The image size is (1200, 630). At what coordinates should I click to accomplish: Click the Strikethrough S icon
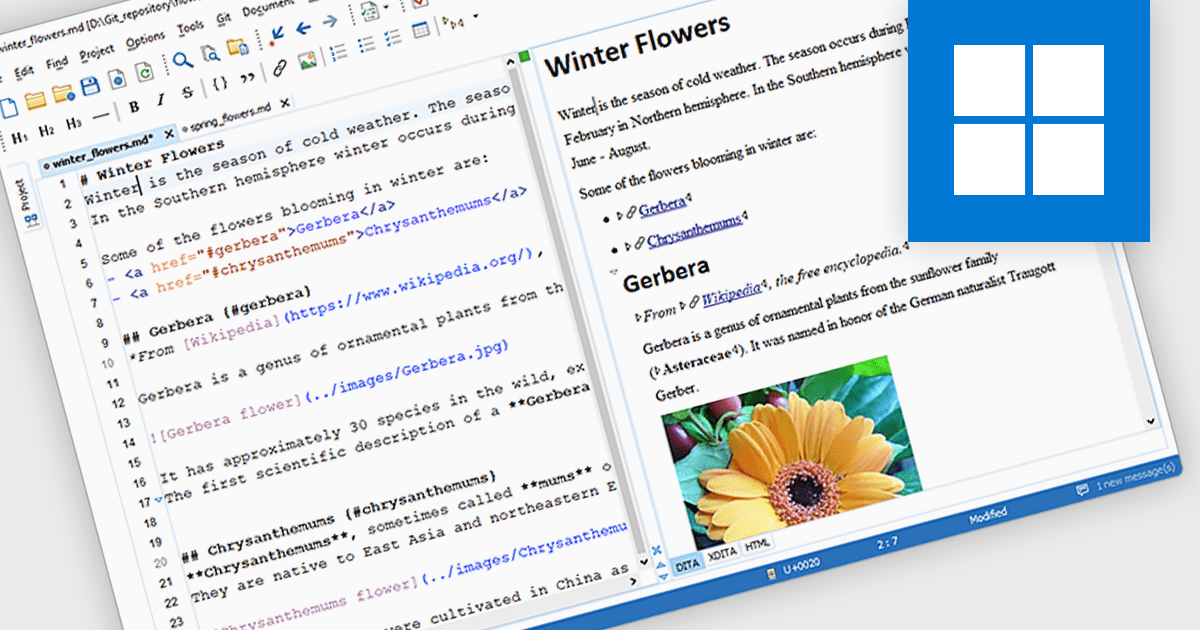point(187,93)
